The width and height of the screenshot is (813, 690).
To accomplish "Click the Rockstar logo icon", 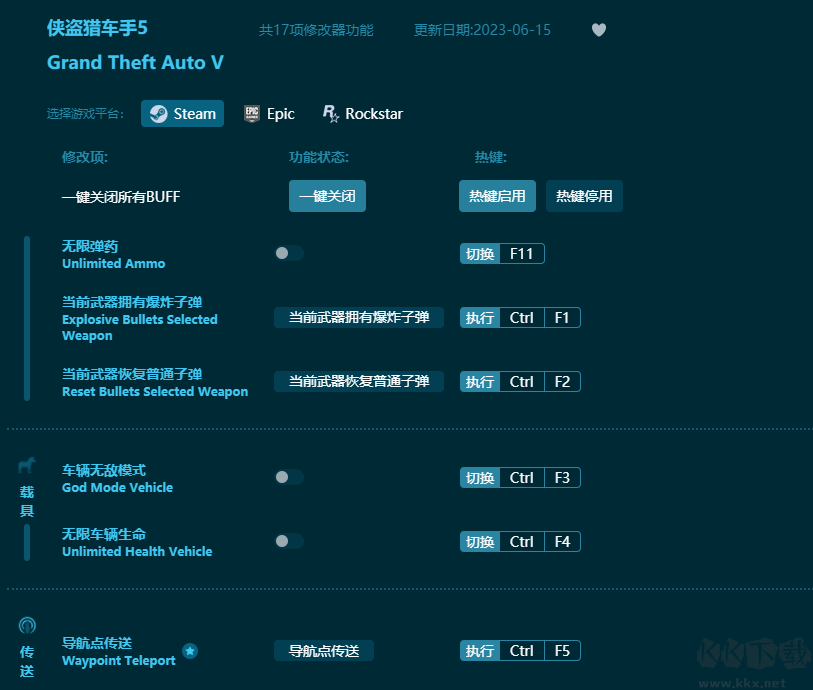I will pos(330,114).
